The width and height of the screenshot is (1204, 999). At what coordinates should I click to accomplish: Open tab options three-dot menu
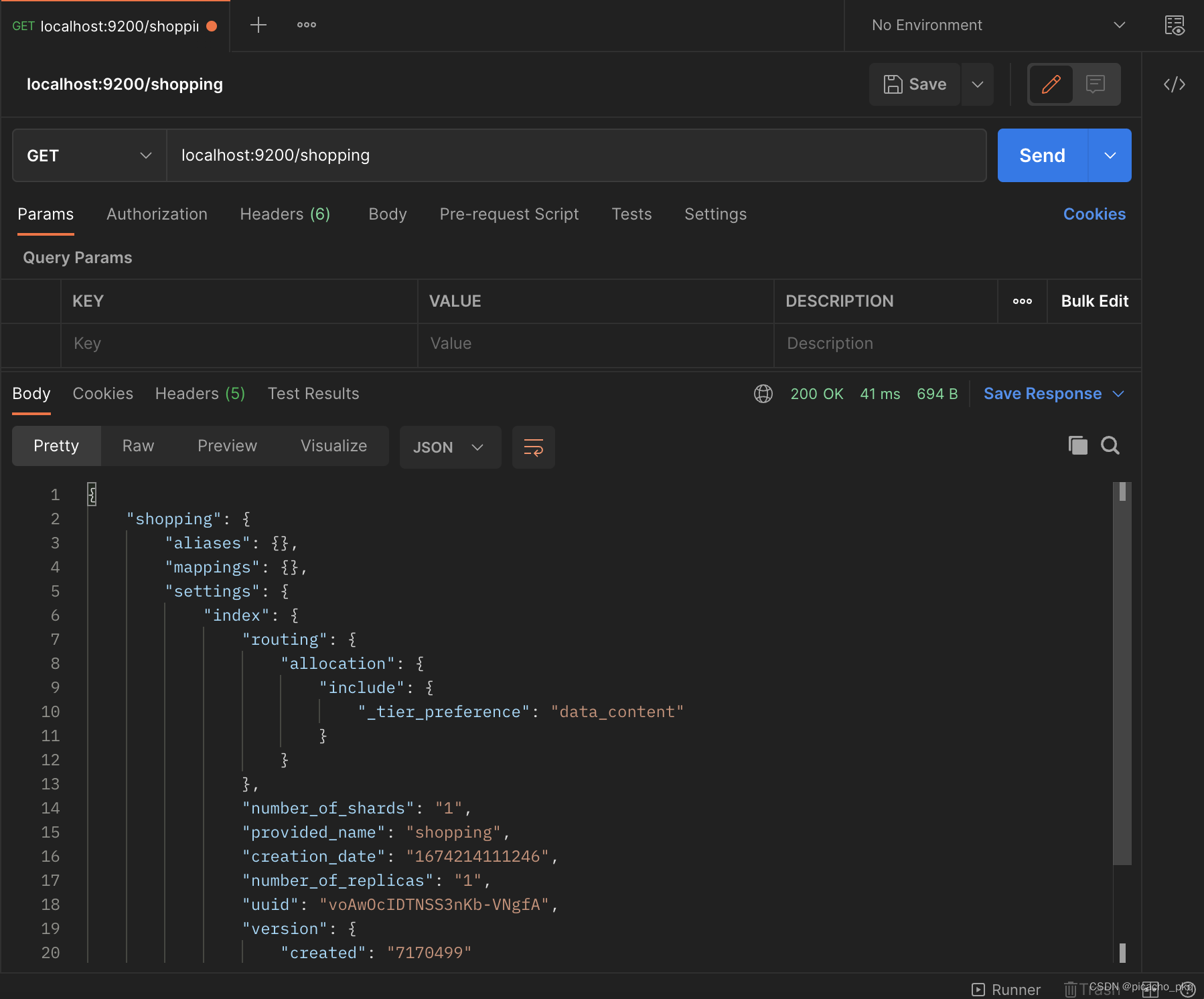coord(307,25)
